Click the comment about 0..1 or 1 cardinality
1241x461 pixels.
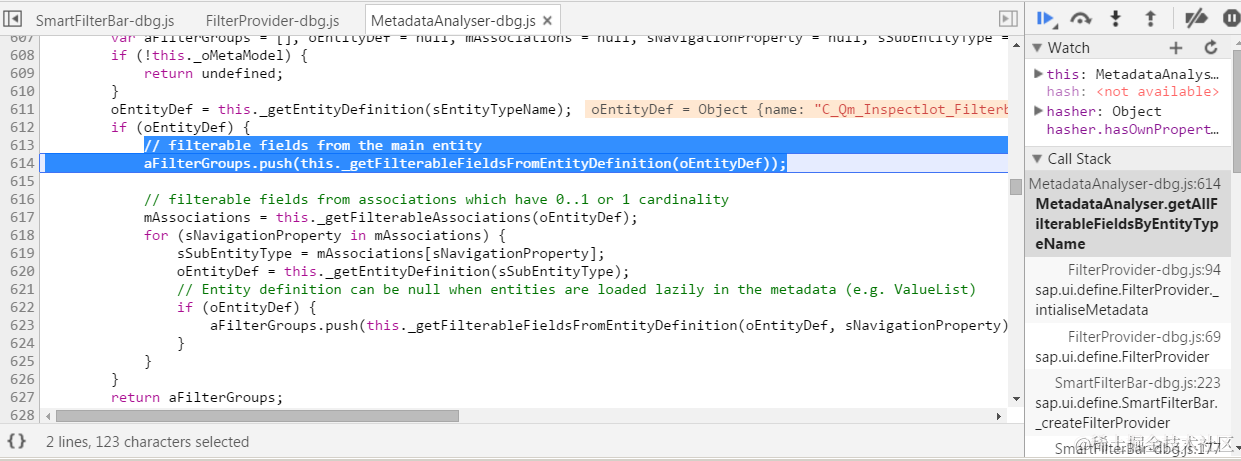click(x=436, y=199)
